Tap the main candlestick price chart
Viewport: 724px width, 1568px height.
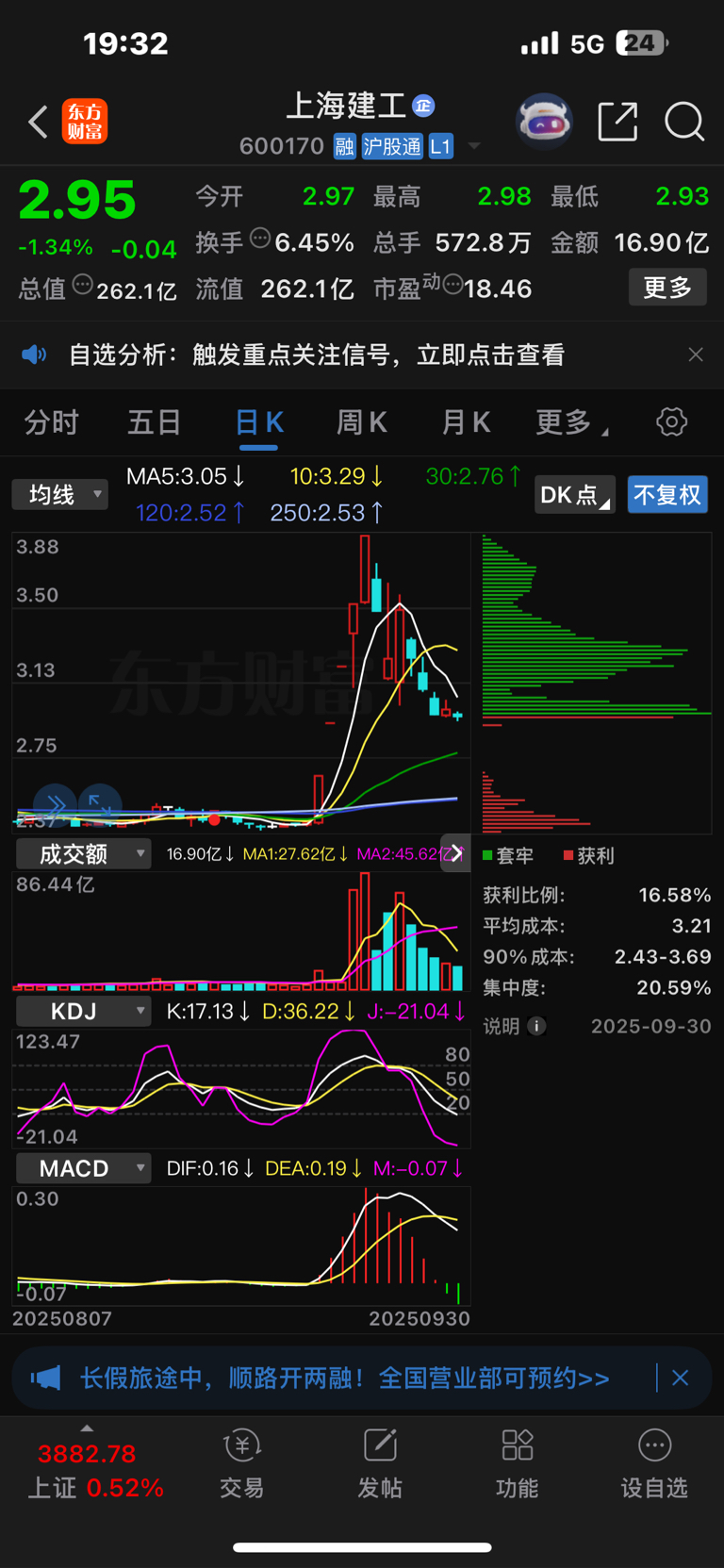[x=241, y=683]
